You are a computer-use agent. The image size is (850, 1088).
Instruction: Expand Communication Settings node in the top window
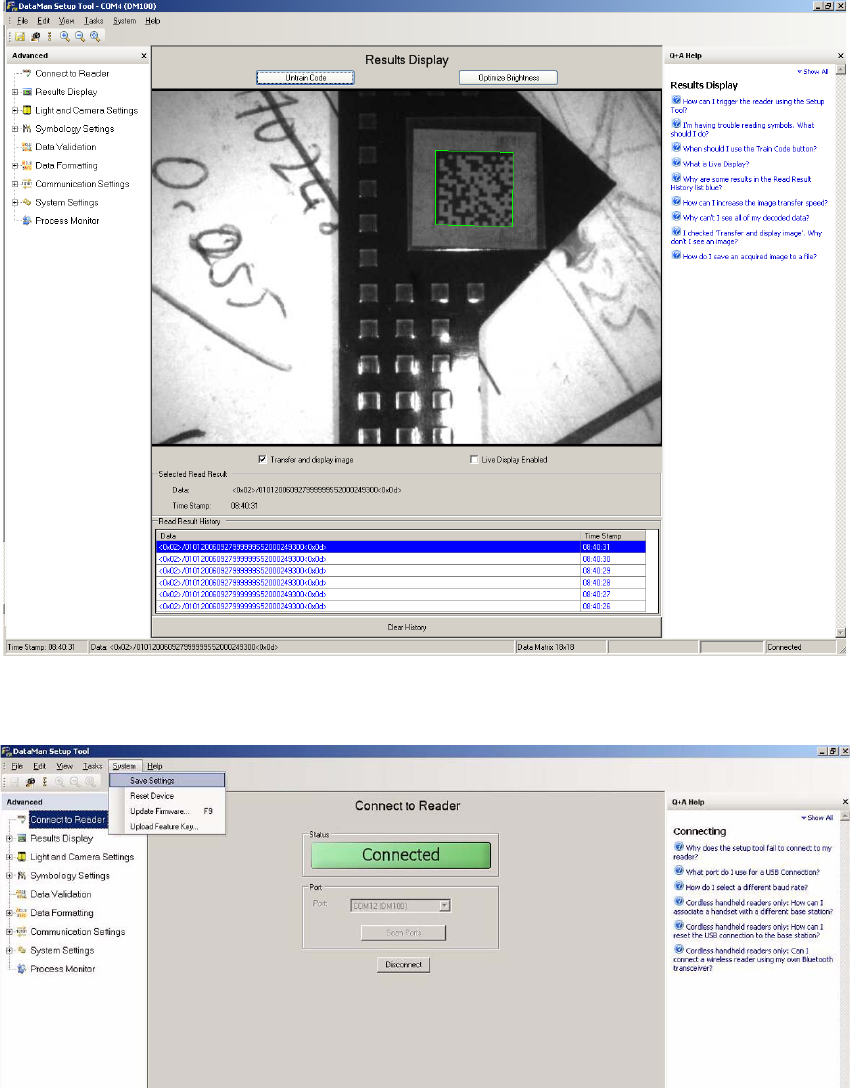(15, 184)
